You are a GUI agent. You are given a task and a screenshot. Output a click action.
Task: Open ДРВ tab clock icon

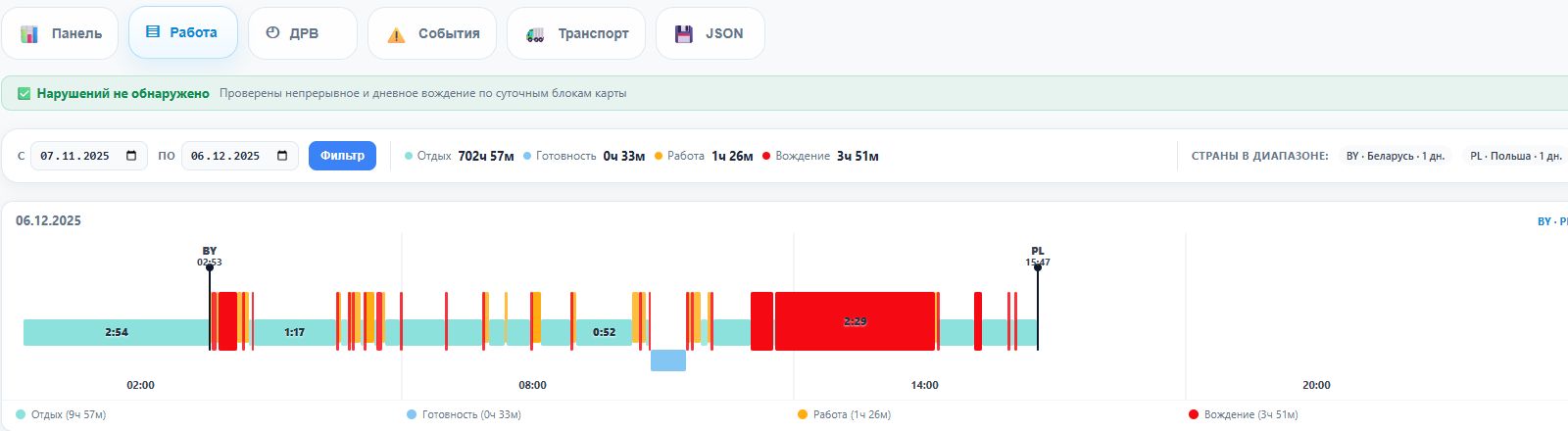(x=272, y=32)
